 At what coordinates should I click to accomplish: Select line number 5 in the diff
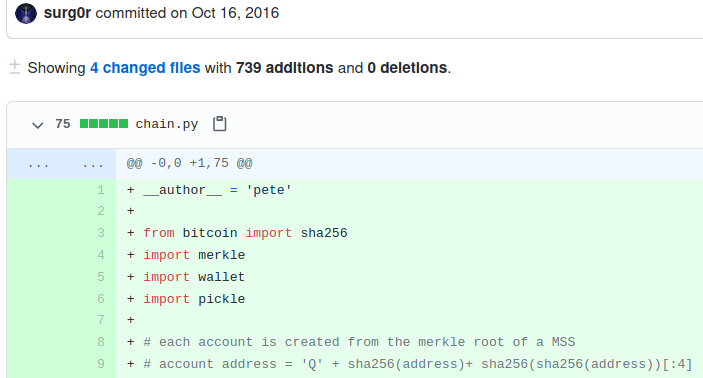(101, 277)
